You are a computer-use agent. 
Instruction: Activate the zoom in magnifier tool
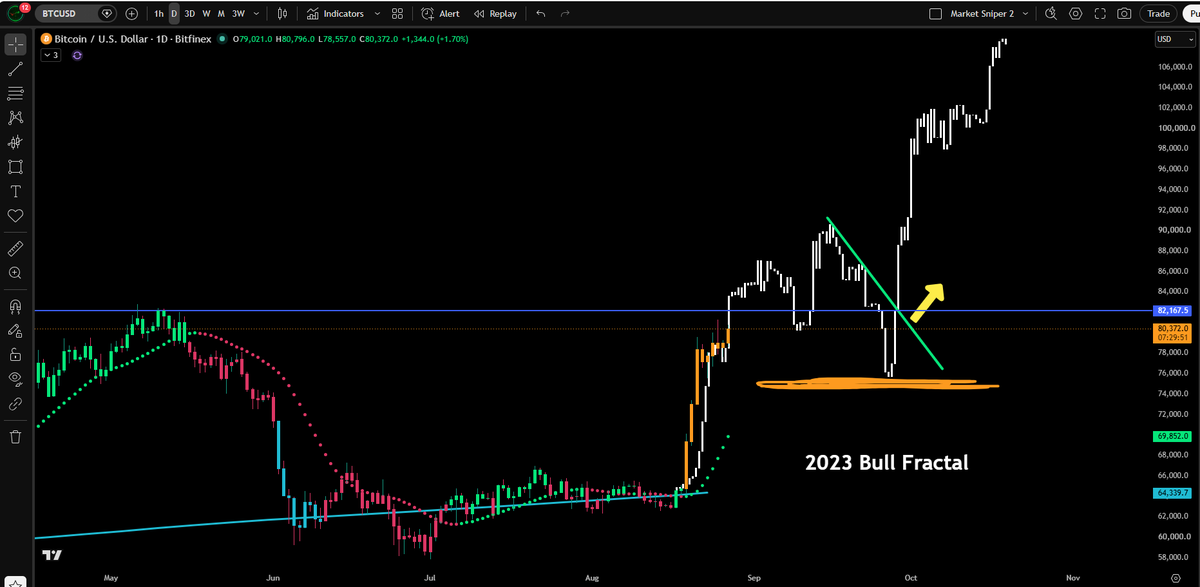coord(16,272)
